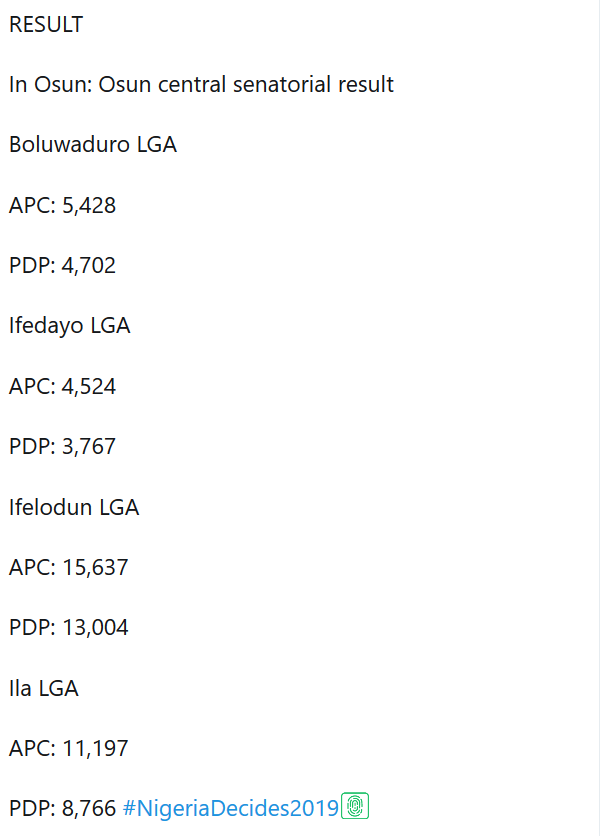Click the PDP: 4,702 result line

pos(62,266)
